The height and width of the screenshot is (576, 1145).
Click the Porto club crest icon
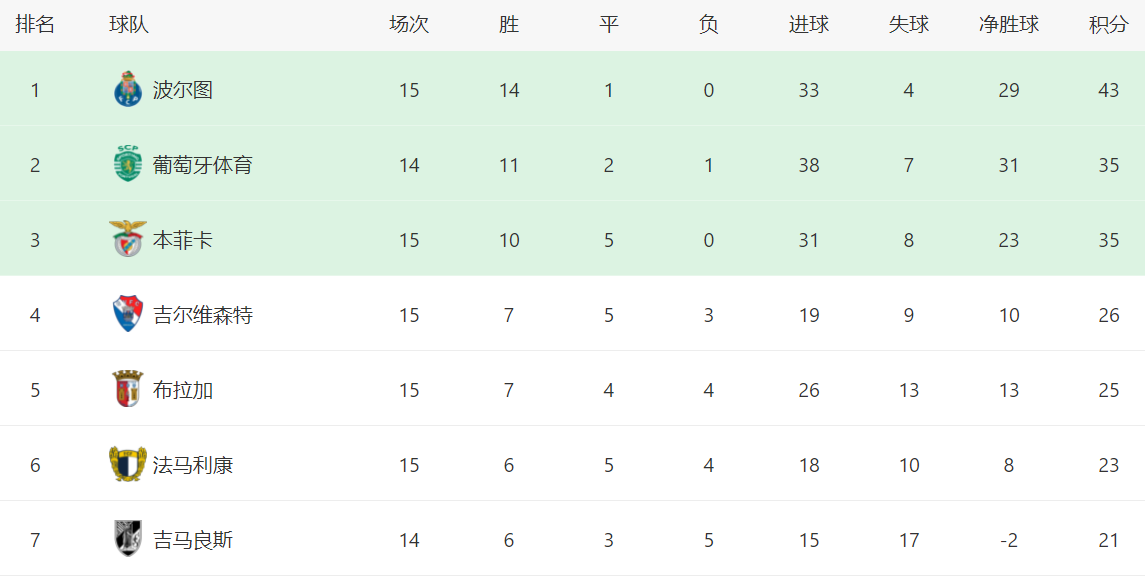pos(128,90)
